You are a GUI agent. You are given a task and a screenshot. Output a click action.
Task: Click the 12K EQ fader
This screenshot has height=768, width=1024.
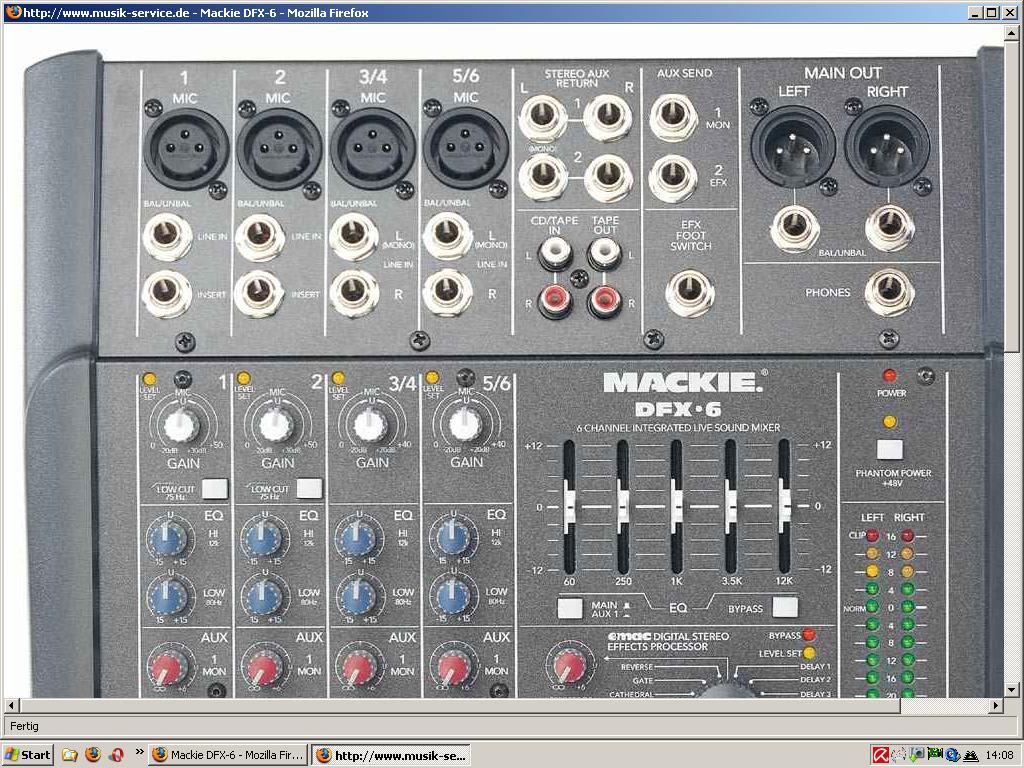pos(784,505)
